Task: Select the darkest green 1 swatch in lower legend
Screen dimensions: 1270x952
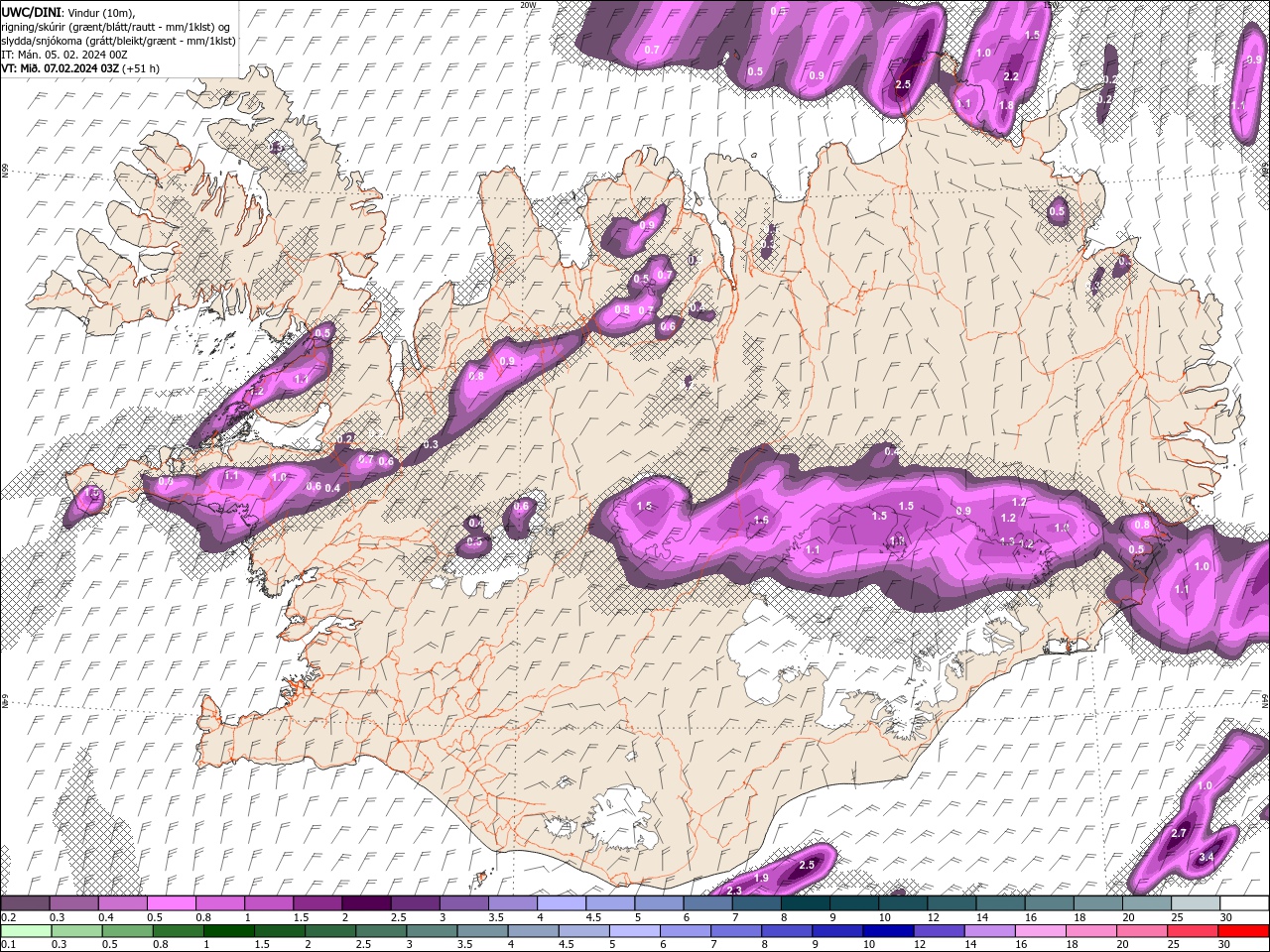Action: click(229, 931)
